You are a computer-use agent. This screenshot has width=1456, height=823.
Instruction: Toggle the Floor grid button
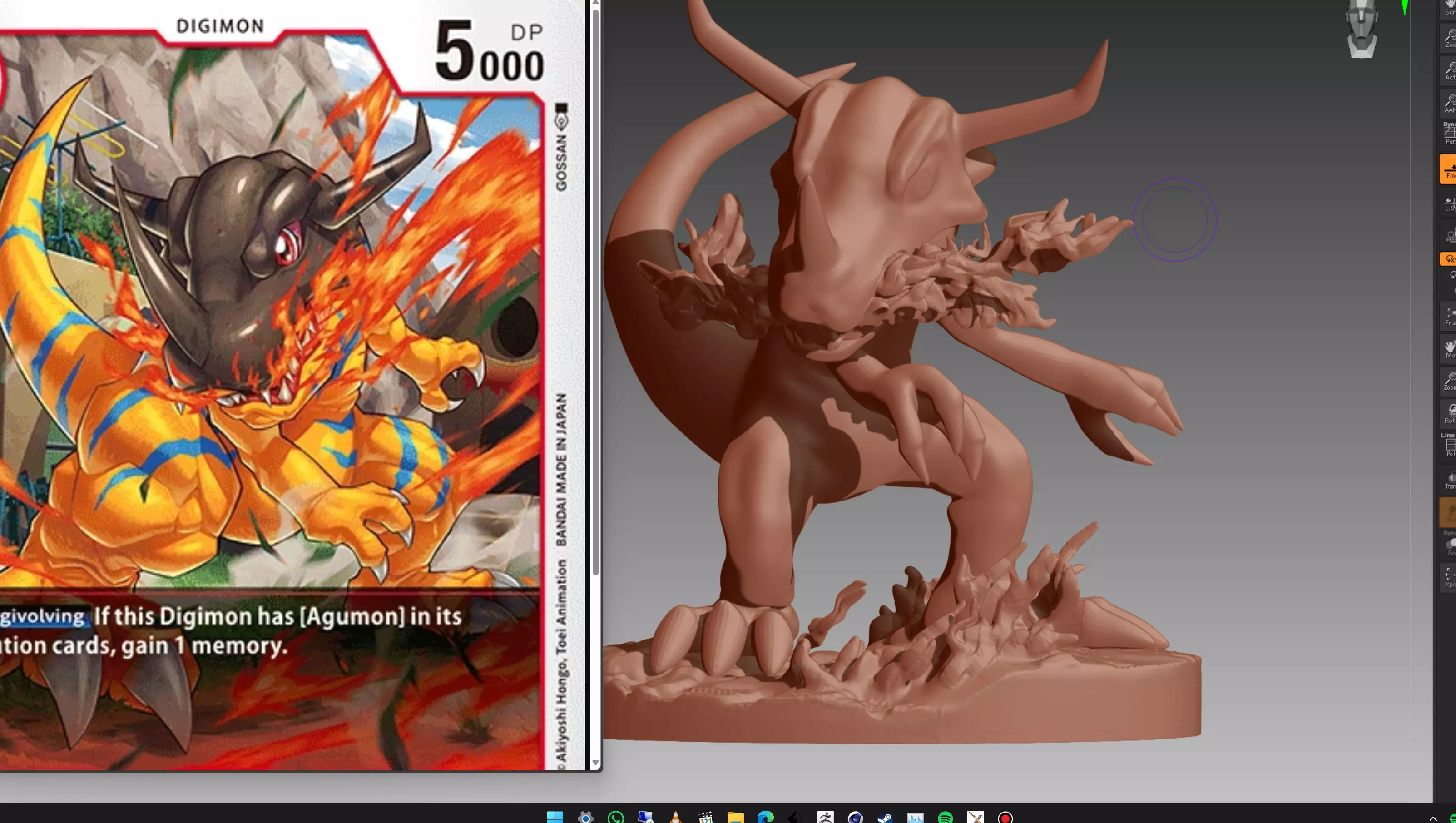(1448, 169)
